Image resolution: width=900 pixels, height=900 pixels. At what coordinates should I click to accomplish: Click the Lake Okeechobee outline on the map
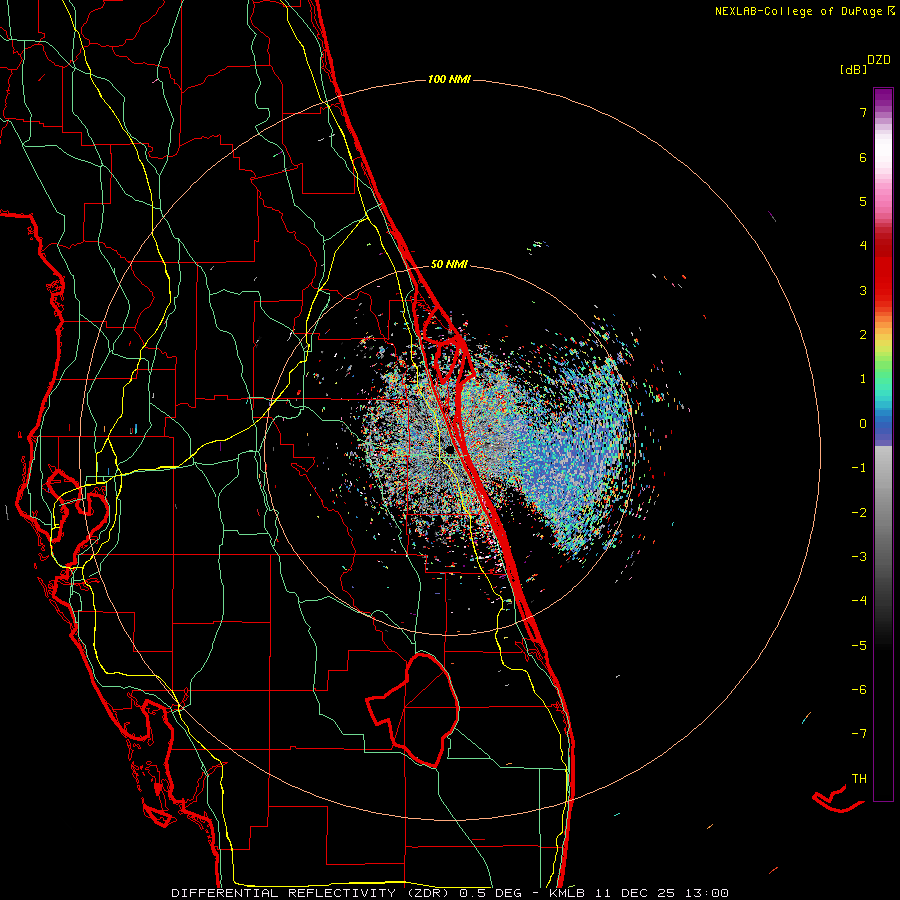pos(413,709)
